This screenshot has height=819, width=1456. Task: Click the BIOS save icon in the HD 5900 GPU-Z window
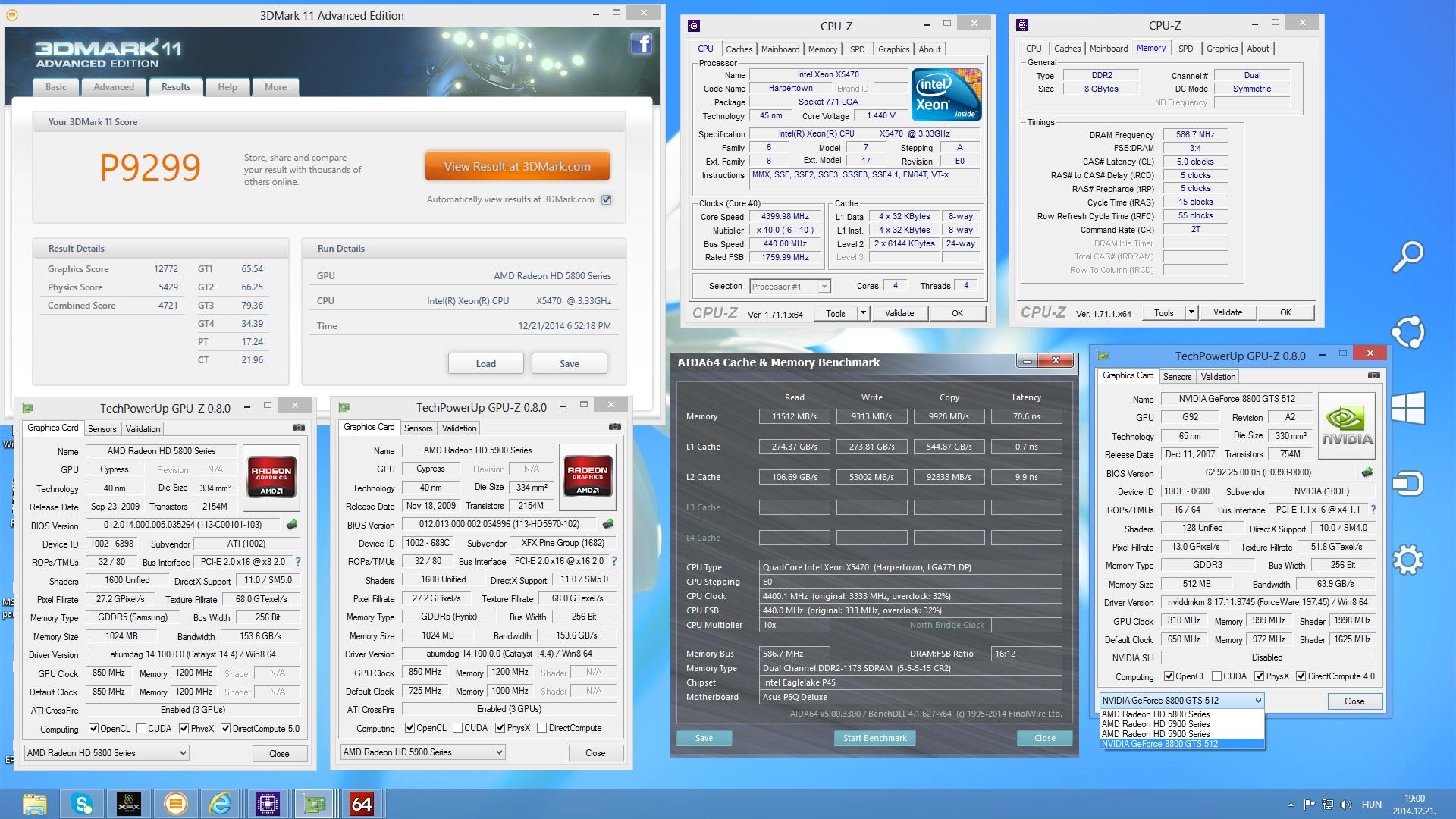click(607, 524)
